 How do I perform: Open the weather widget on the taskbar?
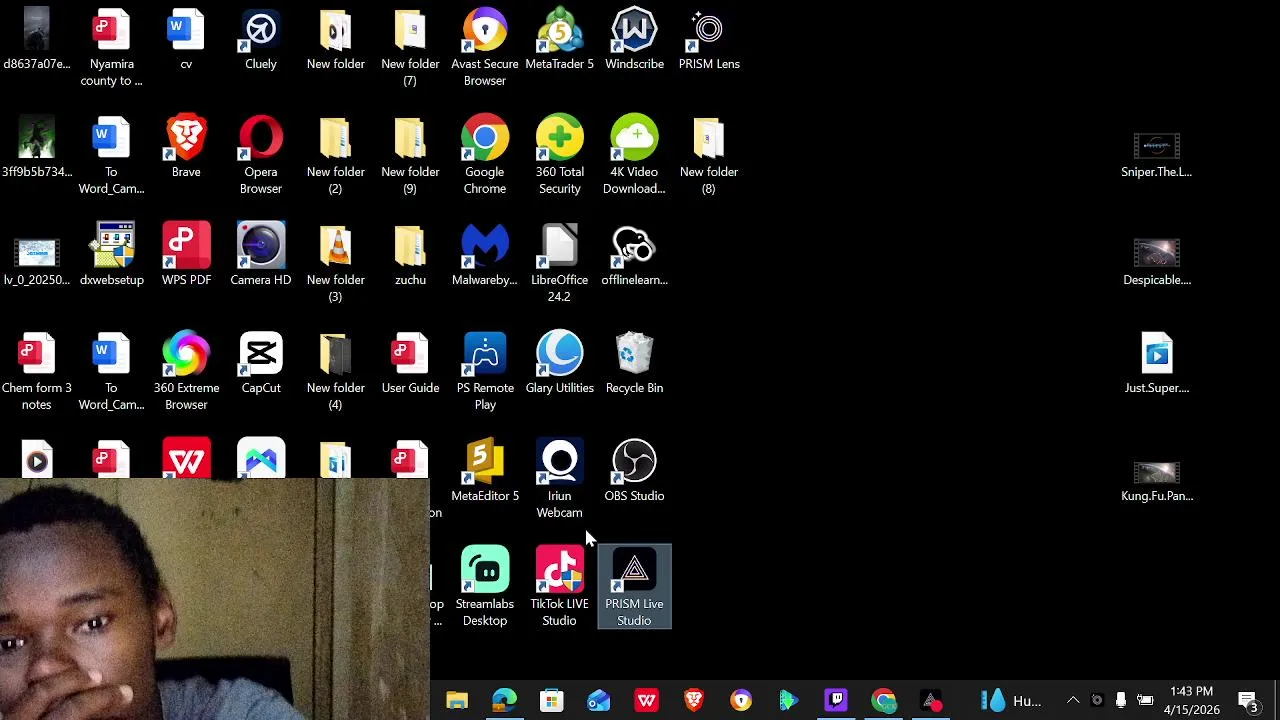coord(1012,701)
